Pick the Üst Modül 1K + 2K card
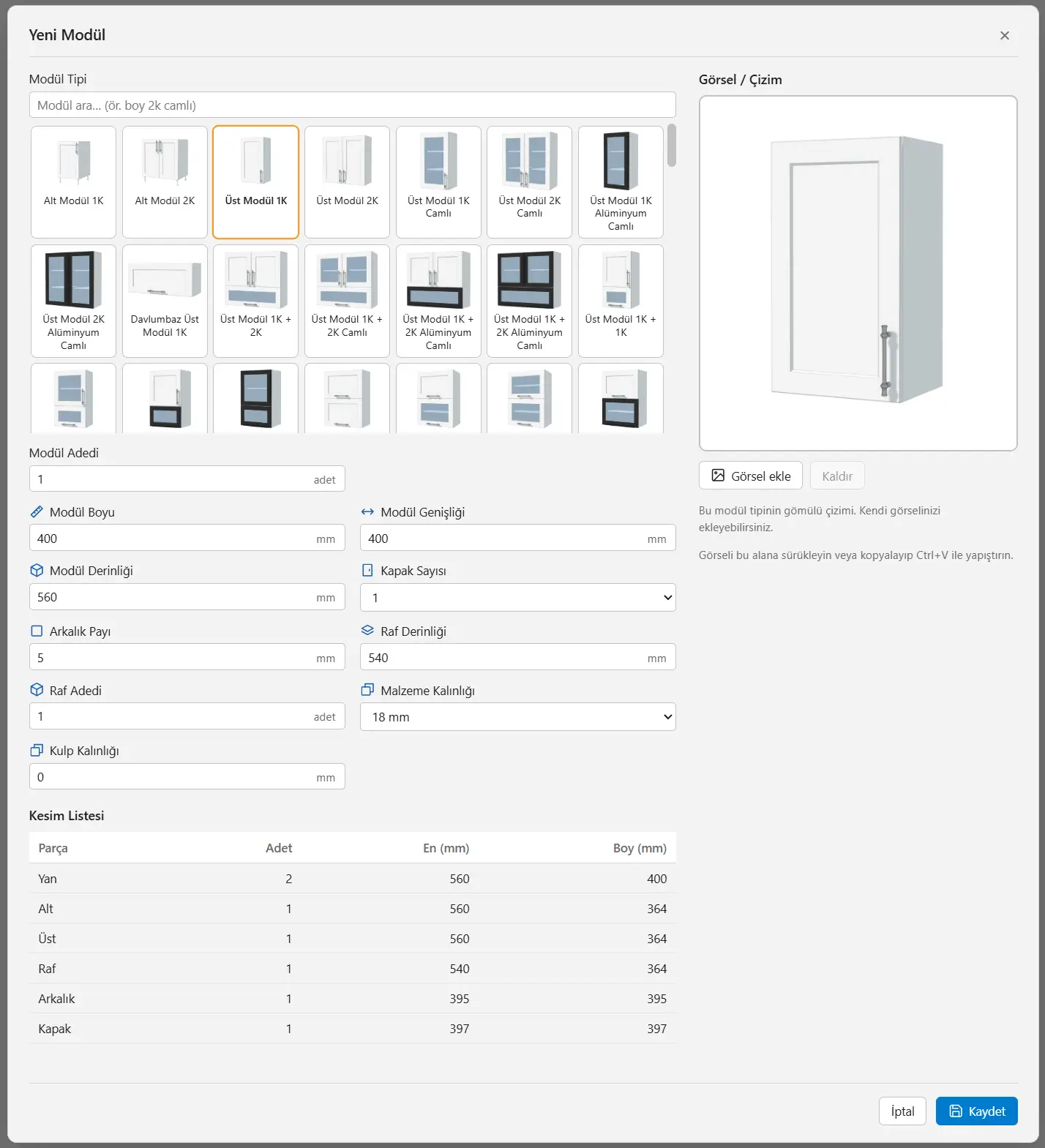This screenshot has width=1045, height=1148. pyautogui.click(x=256, y=301)
